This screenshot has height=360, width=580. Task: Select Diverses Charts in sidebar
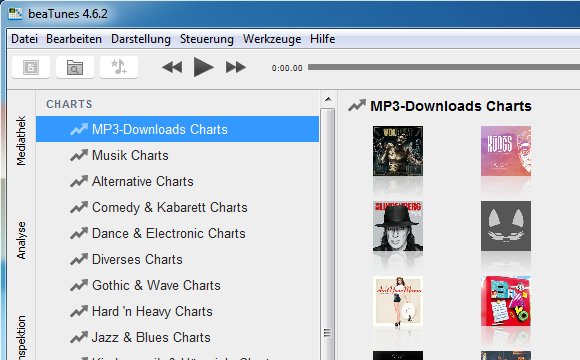(177, 259)
